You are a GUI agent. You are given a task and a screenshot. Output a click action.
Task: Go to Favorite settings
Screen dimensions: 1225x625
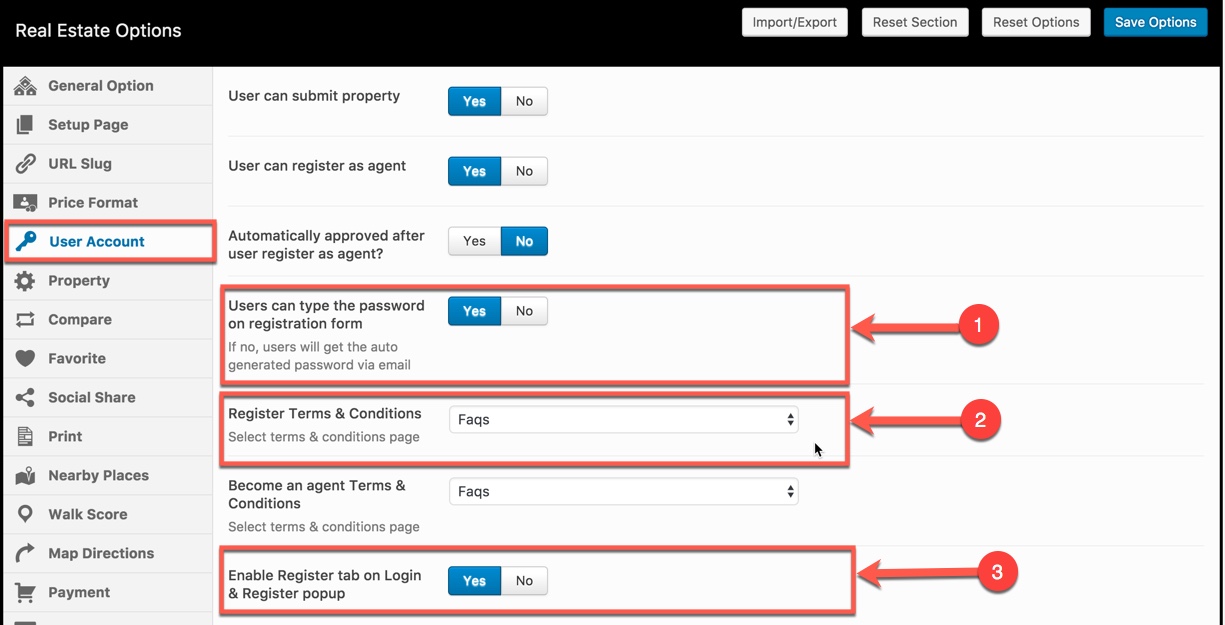tap(108, 359)
